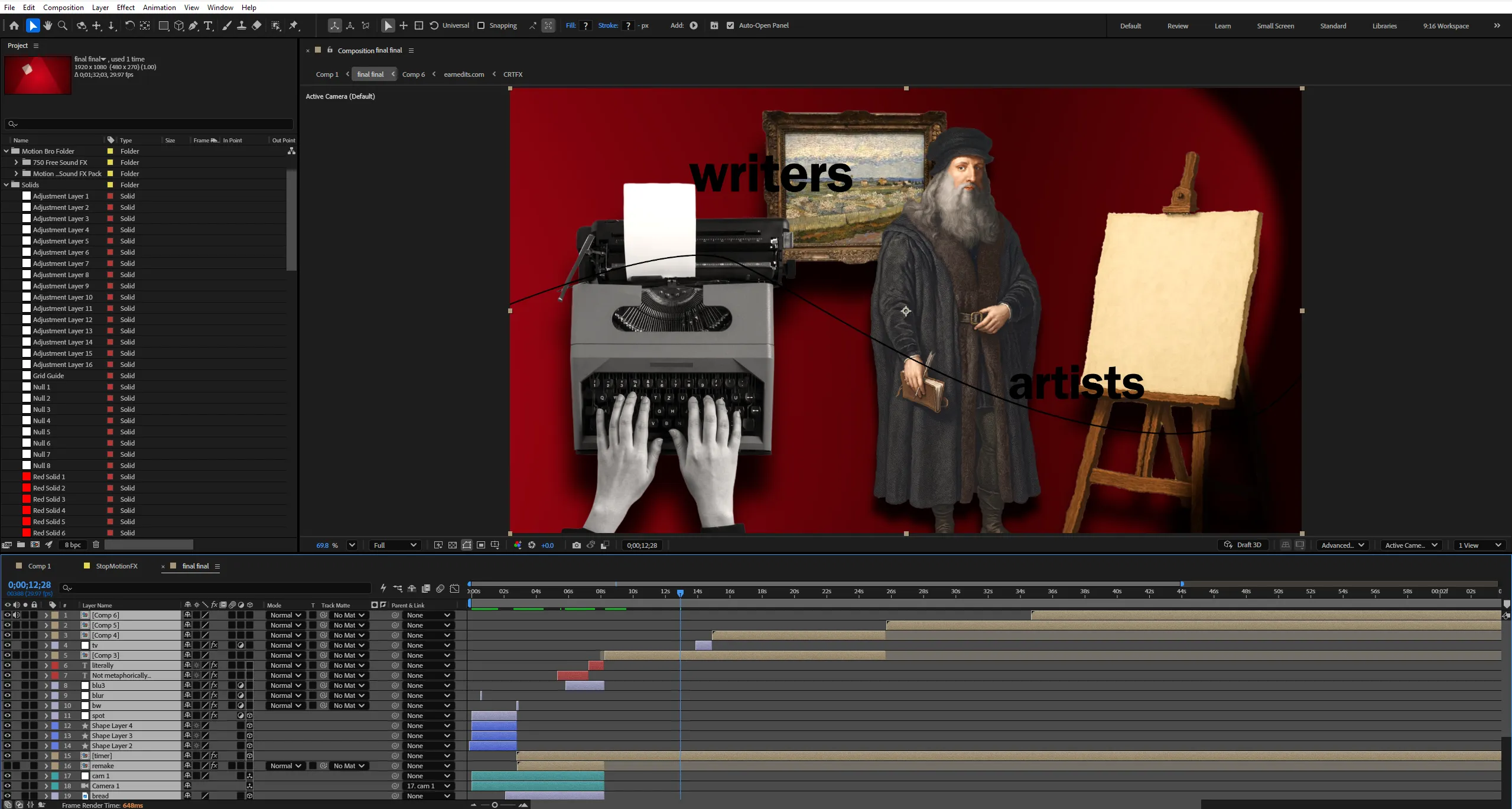Screen dimensions: 1512x809
Task: Open the 1 View layout dropdown
Action: coord(1480,545)
